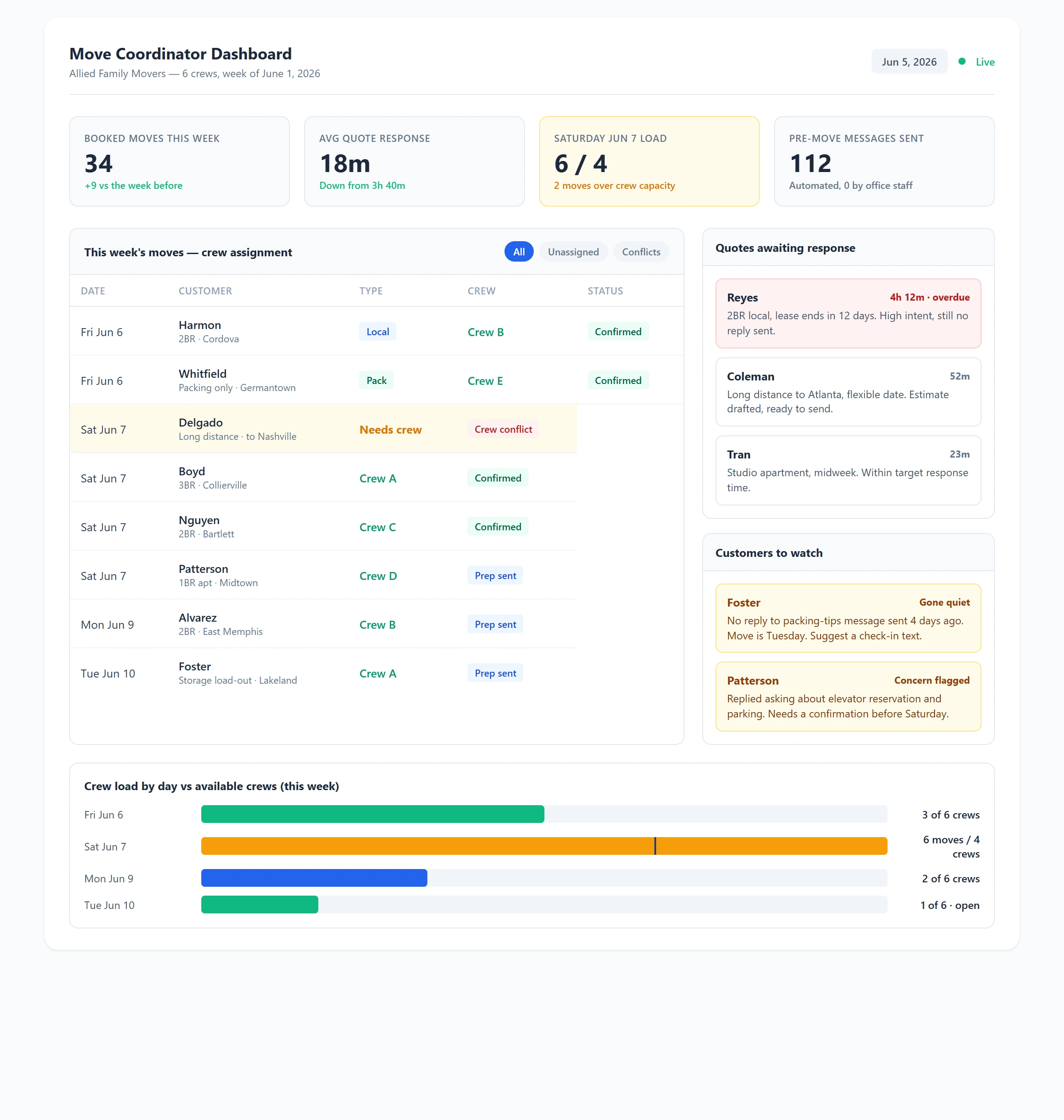Click the '6 moves / 4 crews' label
The height and width of the screenshot is (1120, 1064).
coord(951,847)
